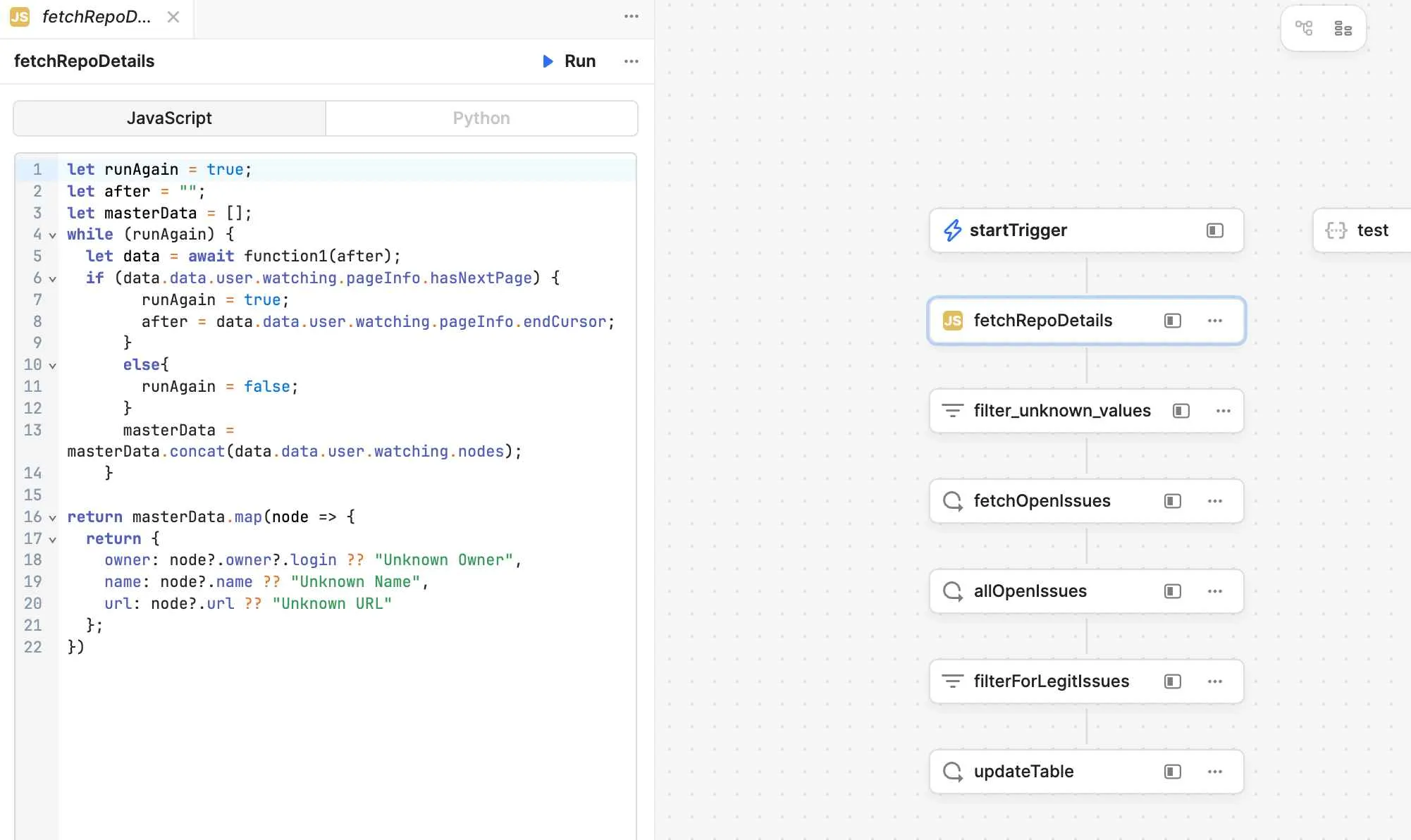The height and width of the screenshot is (840, 1411).
Task: Select the filterForLegitIssues block label
Action: [x=1051, y=681]
